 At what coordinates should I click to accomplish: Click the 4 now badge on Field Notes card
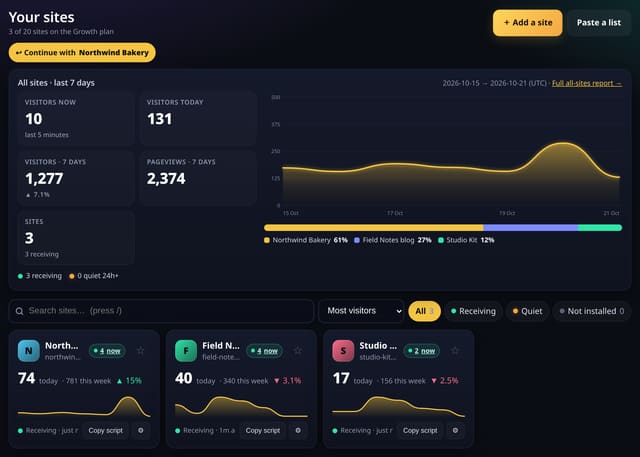(x=264, y=351)
